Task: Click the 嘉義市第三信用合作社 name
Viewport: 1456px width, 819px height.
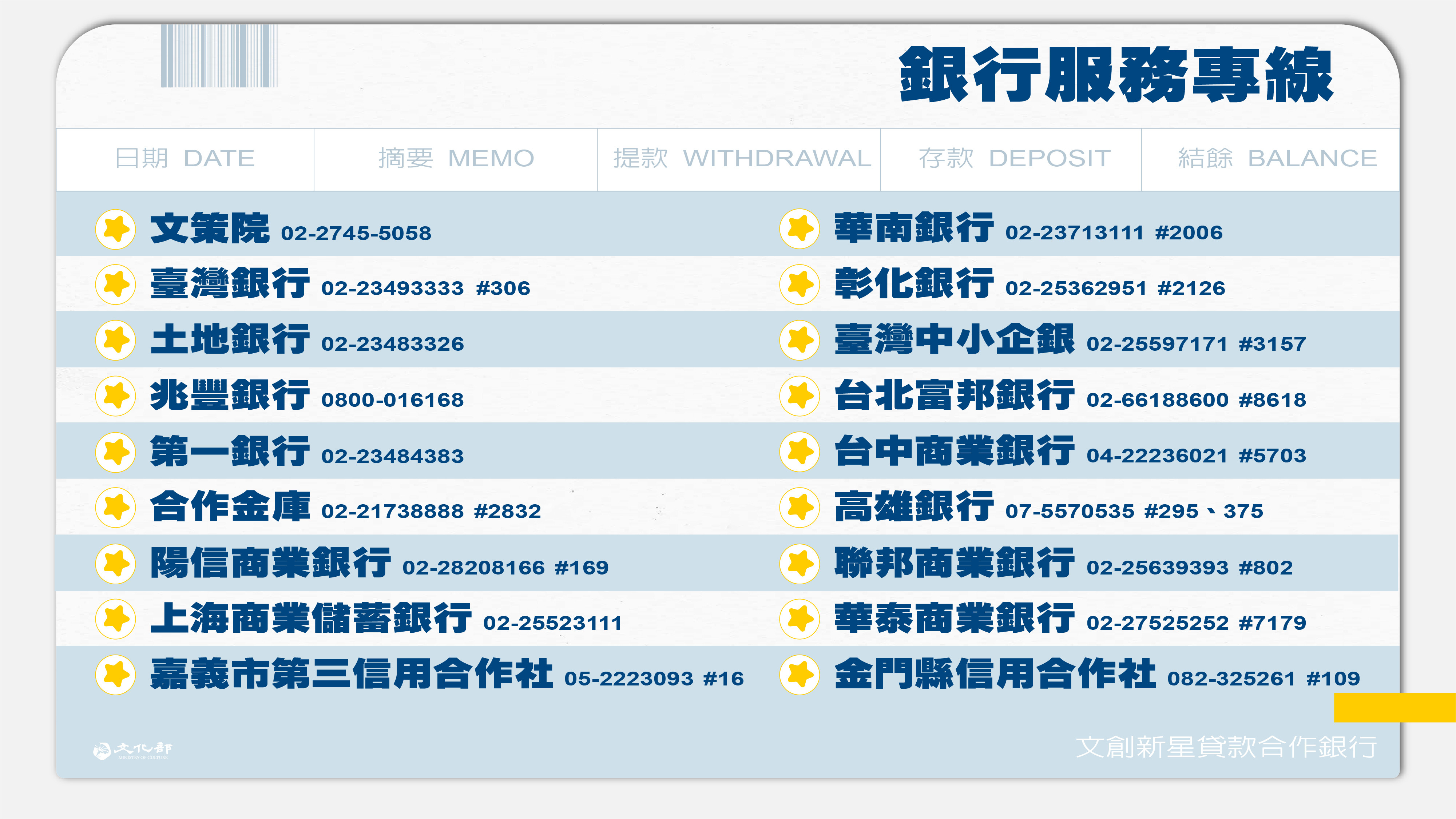Action: pos(352,673)
